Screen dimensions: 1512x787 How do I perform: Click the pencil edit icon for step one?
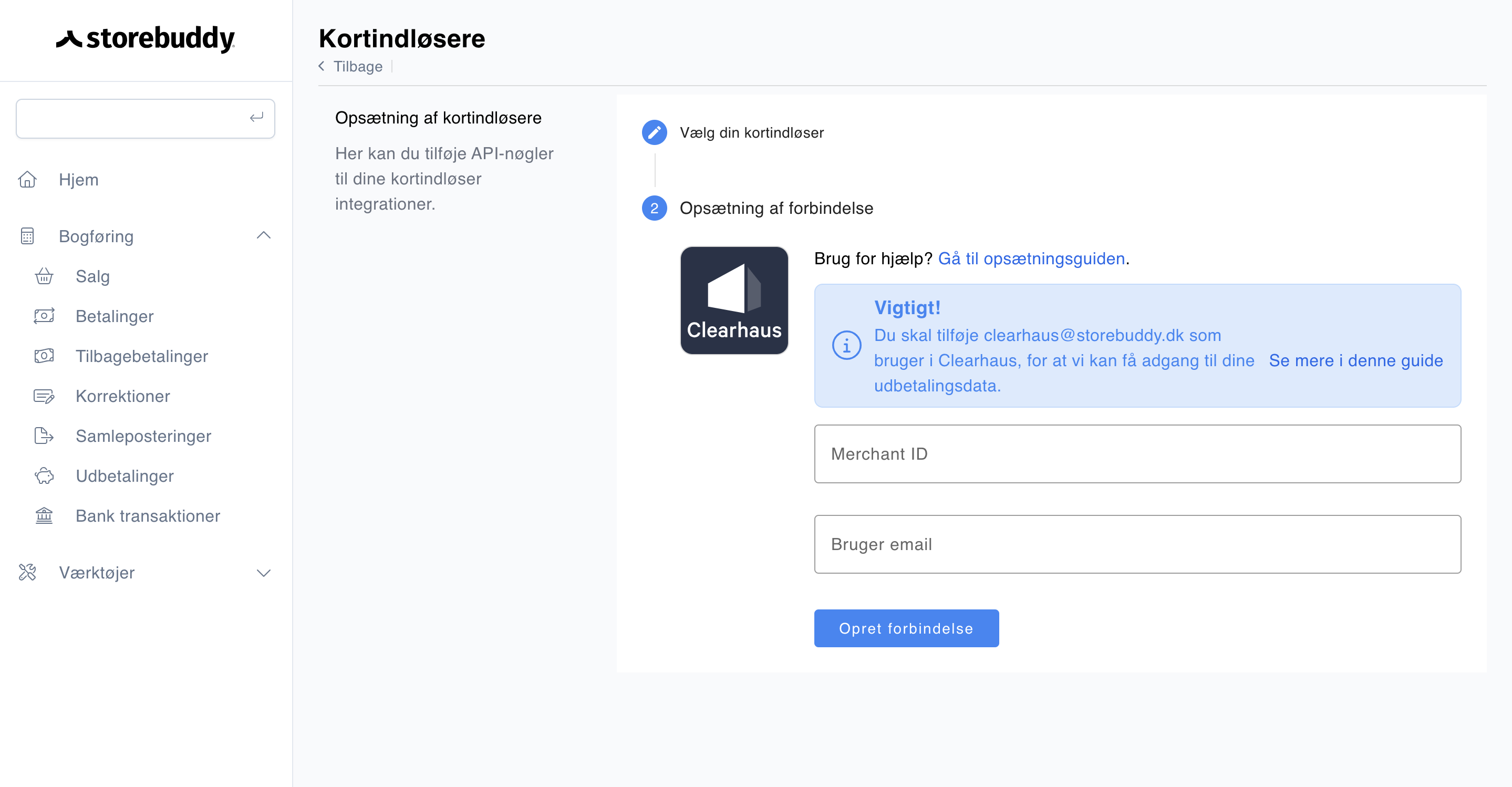pos(654,132)
